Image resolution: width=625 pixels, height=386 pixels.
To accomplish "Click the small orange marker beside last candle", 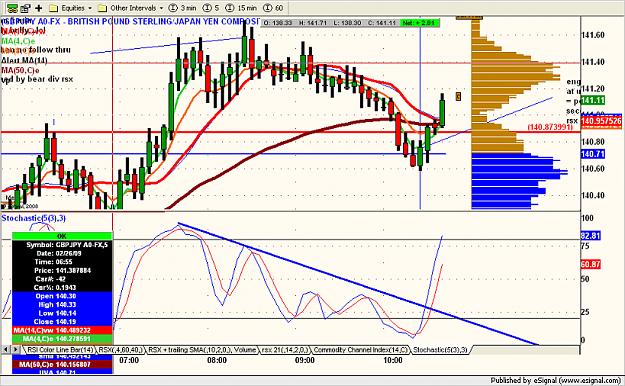I will pos(458,96).
